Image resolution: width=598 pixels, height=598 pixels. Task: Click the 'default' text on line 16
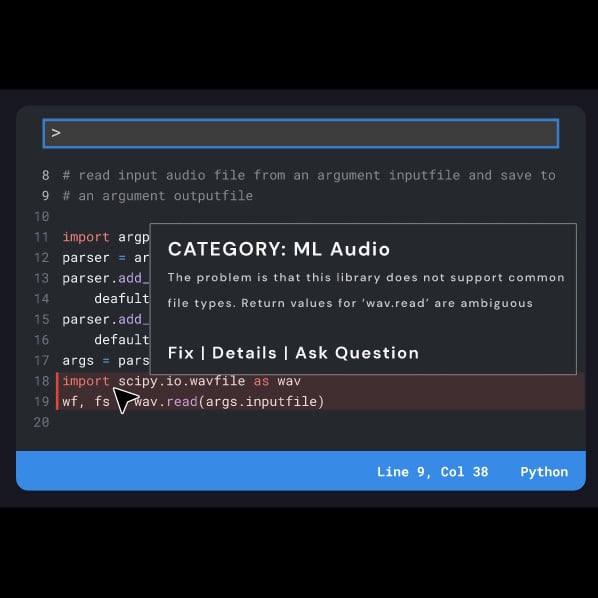tap(122, 340)
